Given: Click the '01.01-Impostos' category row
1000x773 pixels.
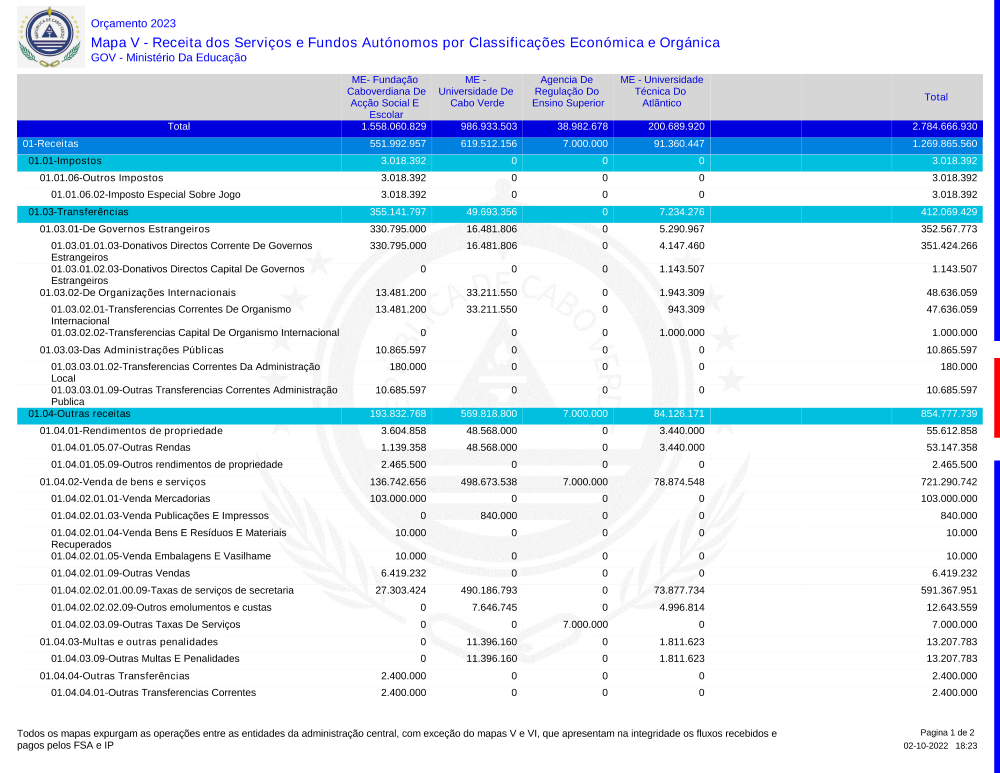Looking at the screenshot, I should (65, 161).
